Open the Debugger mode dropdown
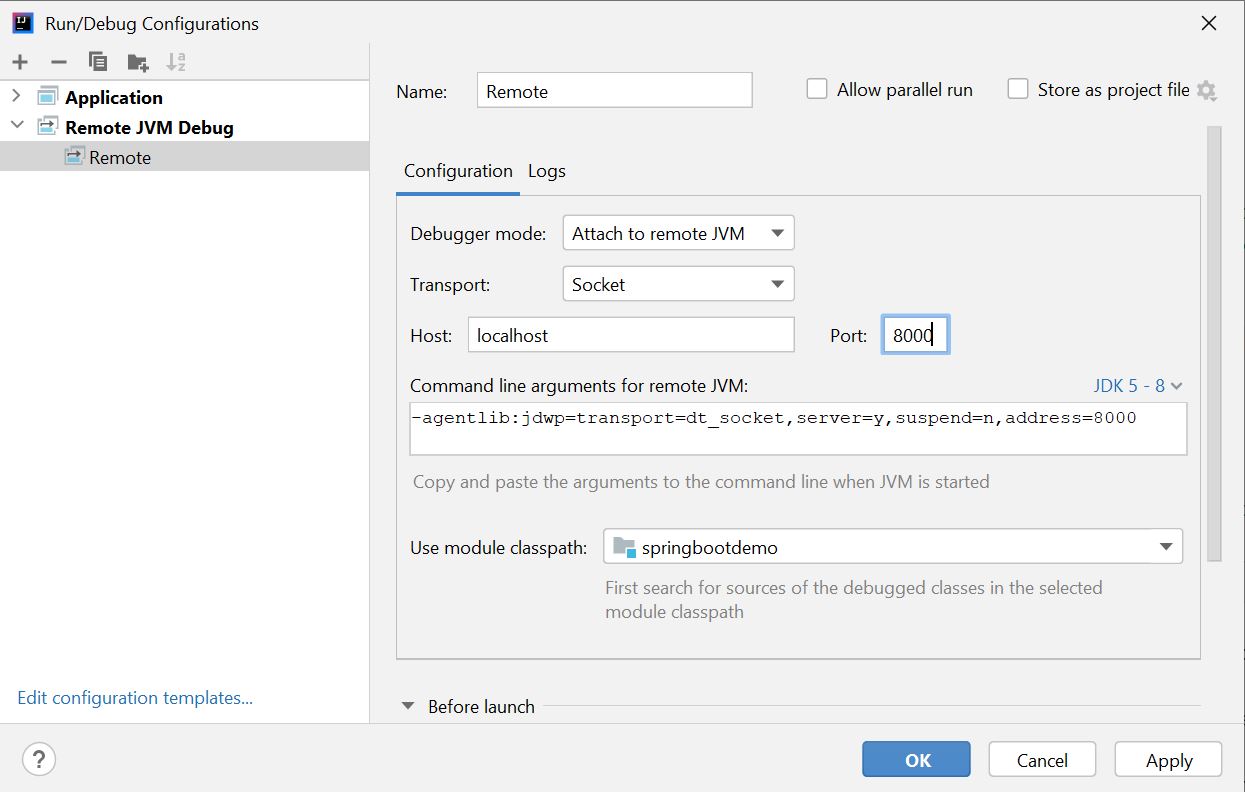Screen dimensions: 1245x792 [678, 233]
